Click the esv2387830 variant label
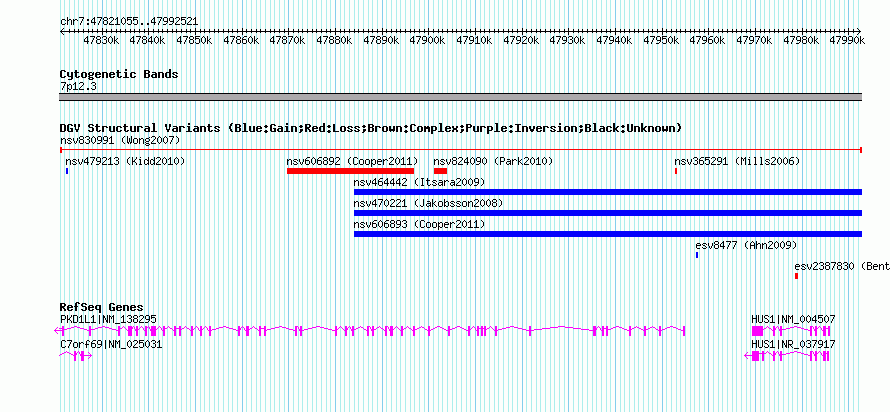Viewport: 890px width, 412px height. pos(842,266)
